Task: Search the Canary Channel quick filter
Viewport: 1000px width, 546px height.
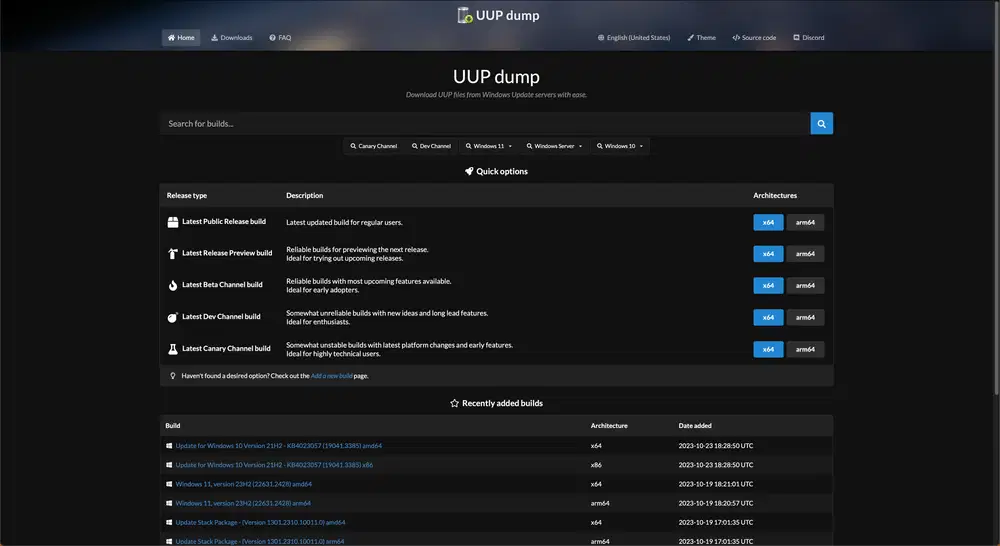Action: [x=374, y=146]
